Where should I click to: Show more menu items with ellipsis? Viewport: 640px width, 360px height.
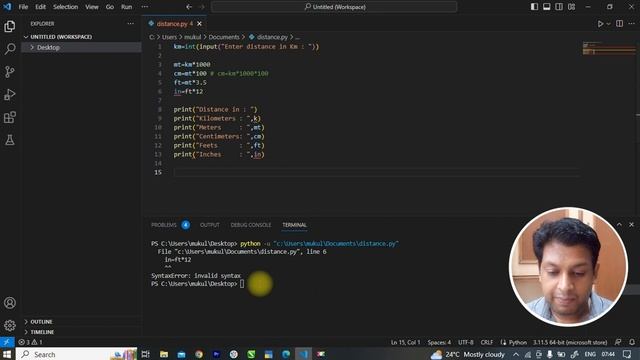(x=144, y=7)
